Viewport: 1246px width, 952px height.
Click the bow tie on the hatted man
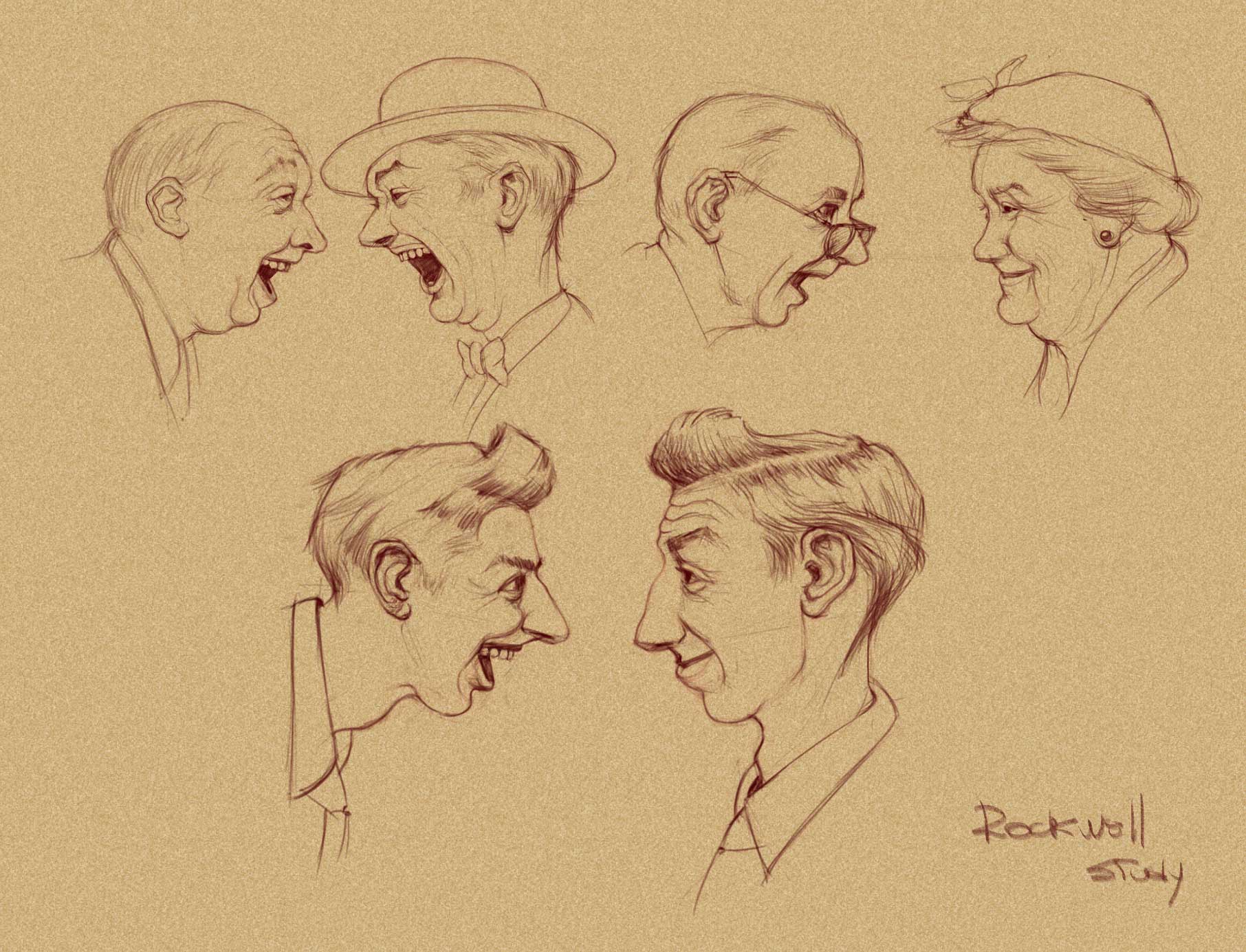click(x=483, y=360)
